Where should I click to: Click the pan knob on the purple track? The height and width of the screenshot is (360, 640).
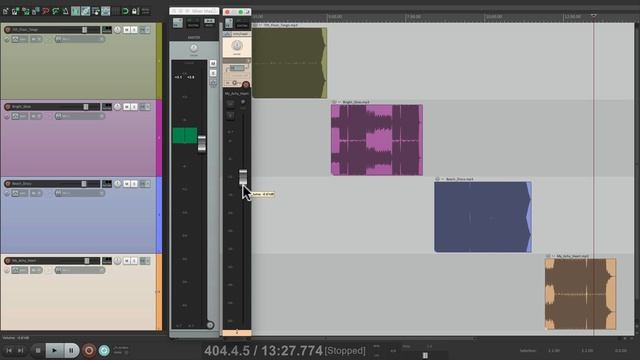coord(118,107)
